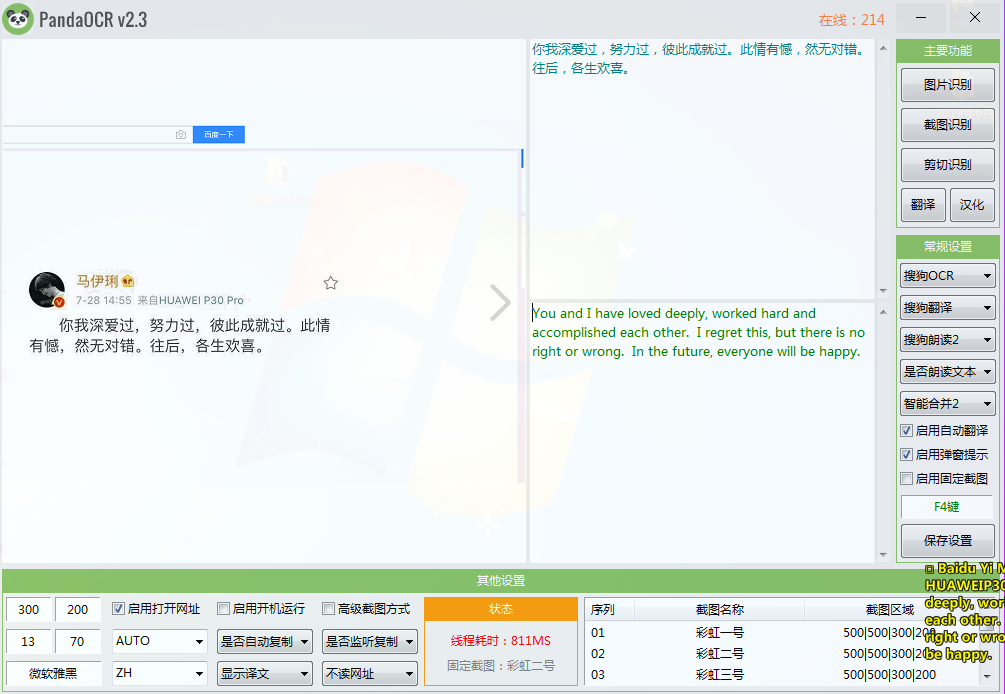Click the 翻译 button
The image size is (1005, 694).
point(923,204)
